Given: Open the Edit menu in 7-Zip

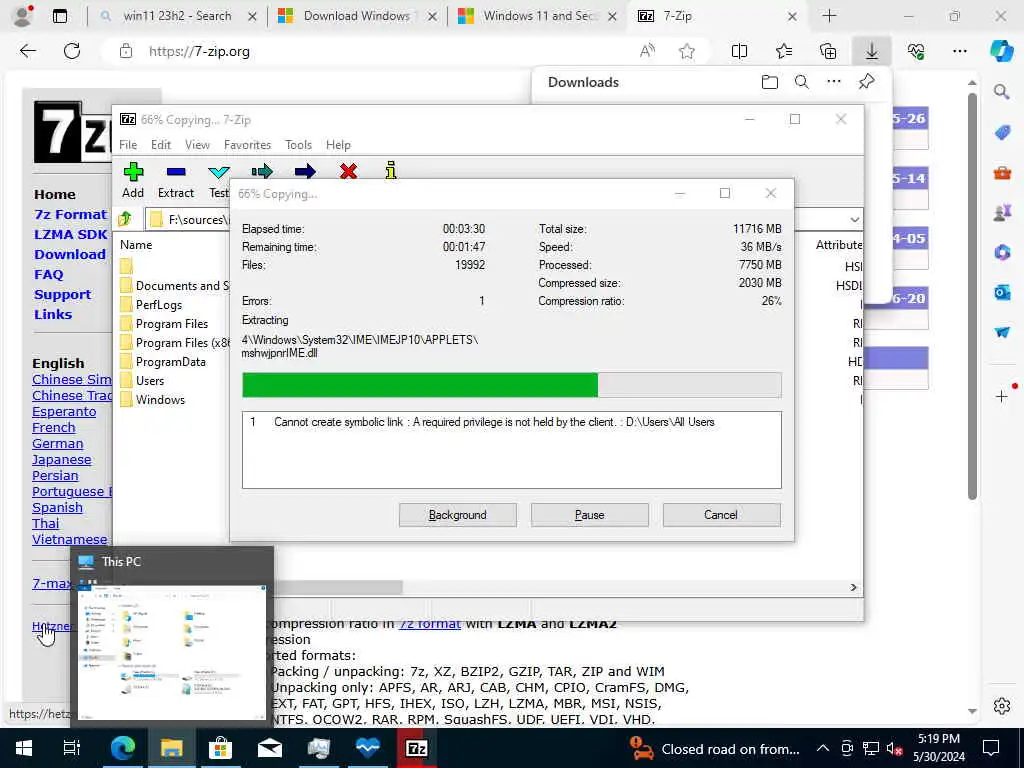Looking at the screenshot, I should (x=161, y=145).
